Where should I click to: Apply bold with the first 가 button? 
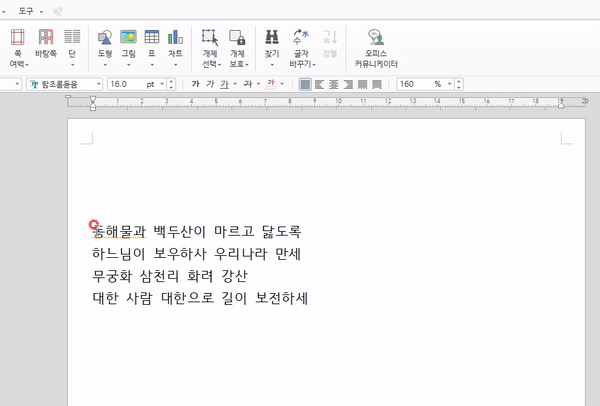pos(196,84)
